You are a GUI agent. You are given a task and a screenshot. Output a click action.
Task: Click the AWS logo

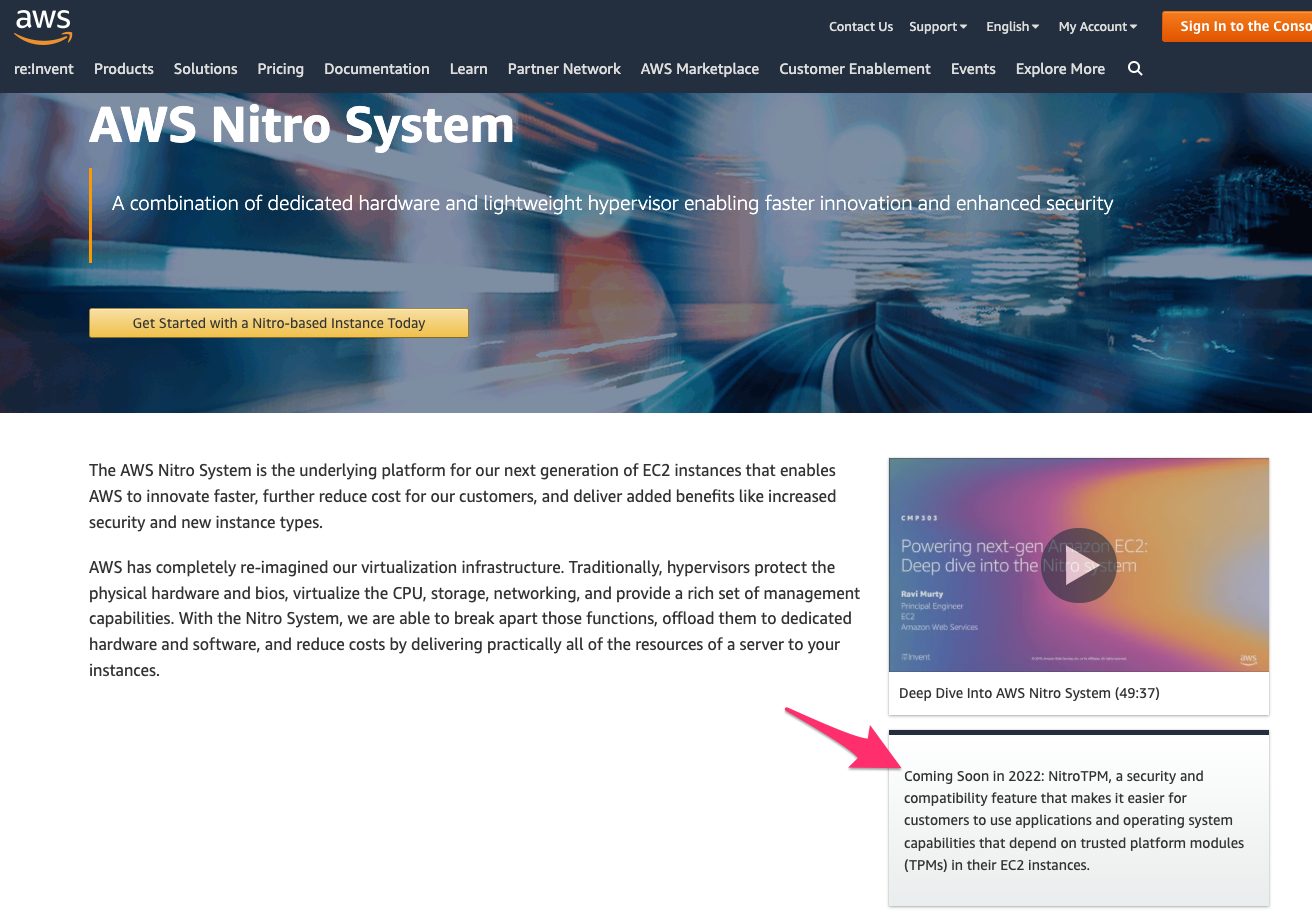coord(43,24)
